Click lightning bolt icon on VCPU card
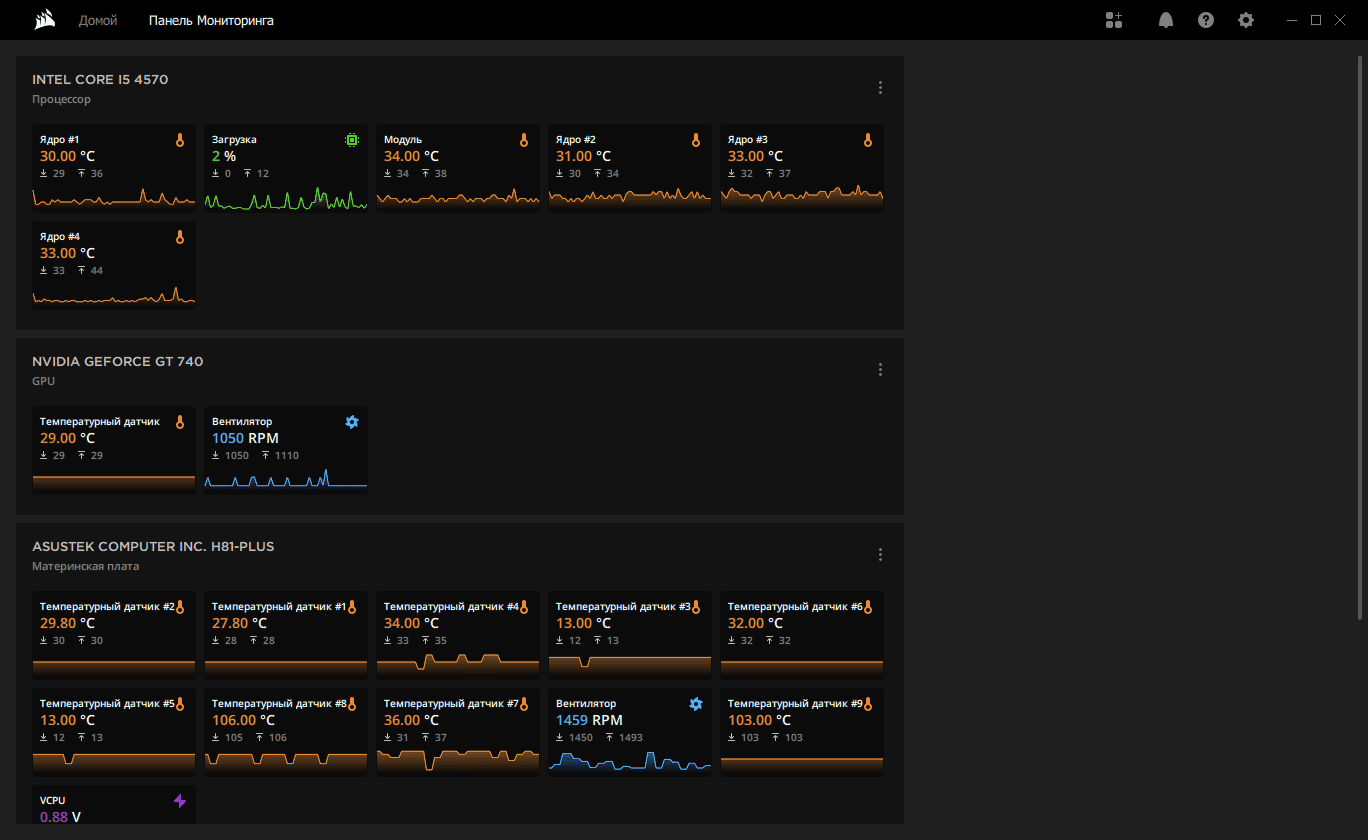Viewport: 1368px width, 840px height. (180, 801)
